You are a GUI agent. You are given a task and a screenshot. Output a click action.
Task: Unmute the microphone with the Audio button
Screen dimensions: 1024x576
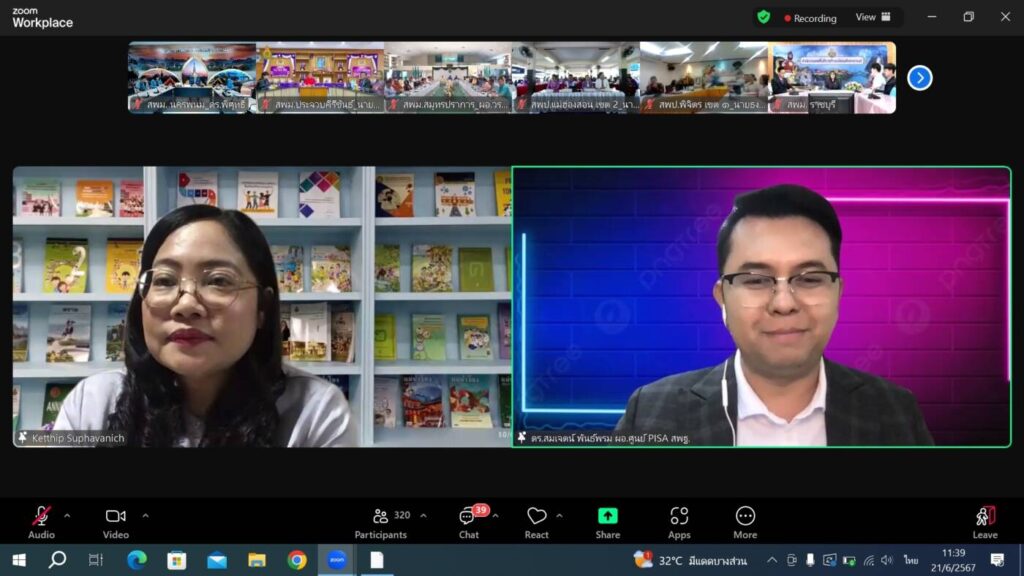(x=41, y=523)
